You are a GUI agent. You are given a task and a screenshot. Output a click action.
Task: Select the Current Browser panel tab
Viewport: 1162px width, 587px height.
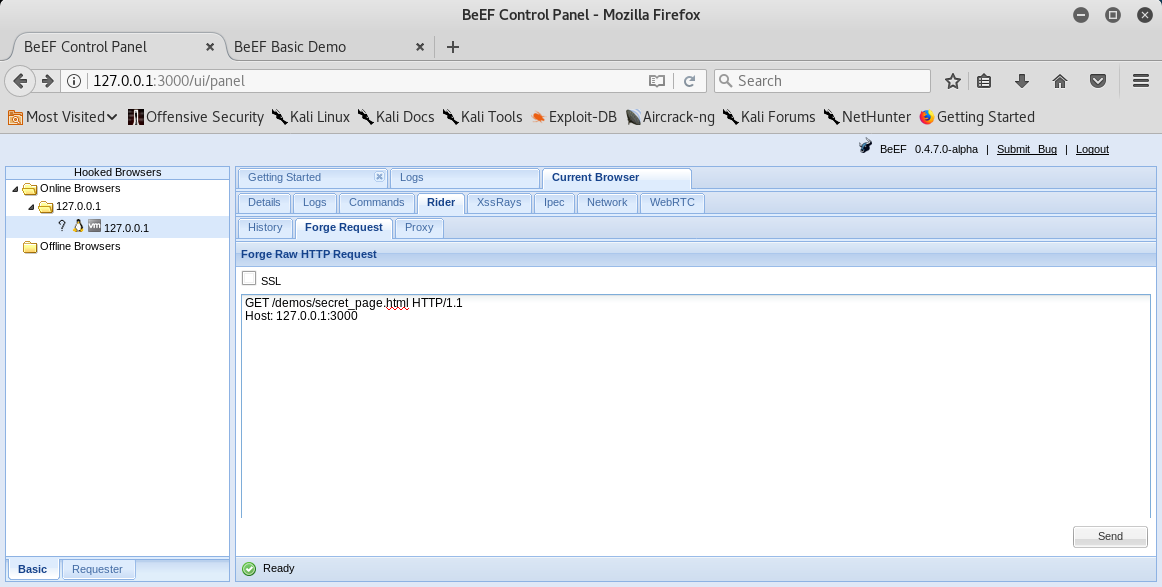point(617,178)
